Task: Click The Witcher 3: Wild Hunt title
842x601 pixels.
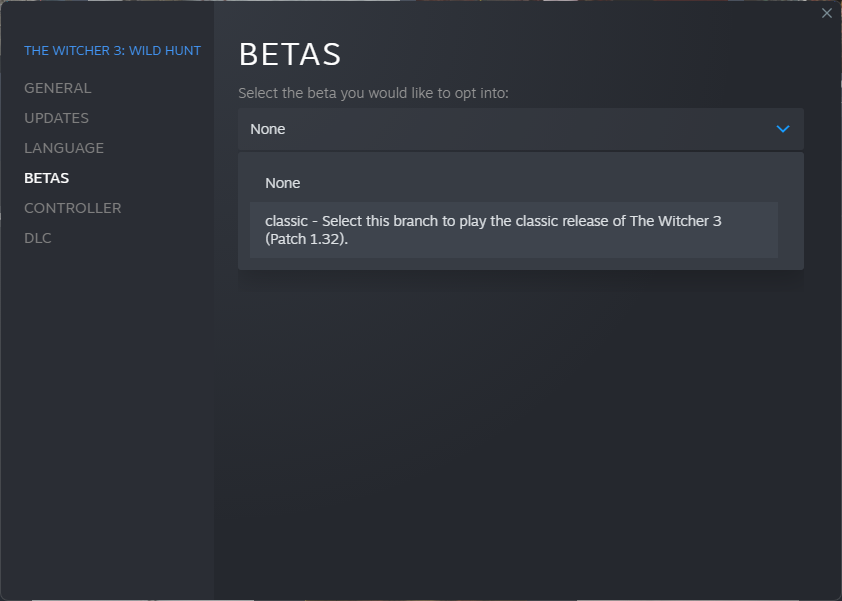Action: click(x=112, y=50)
